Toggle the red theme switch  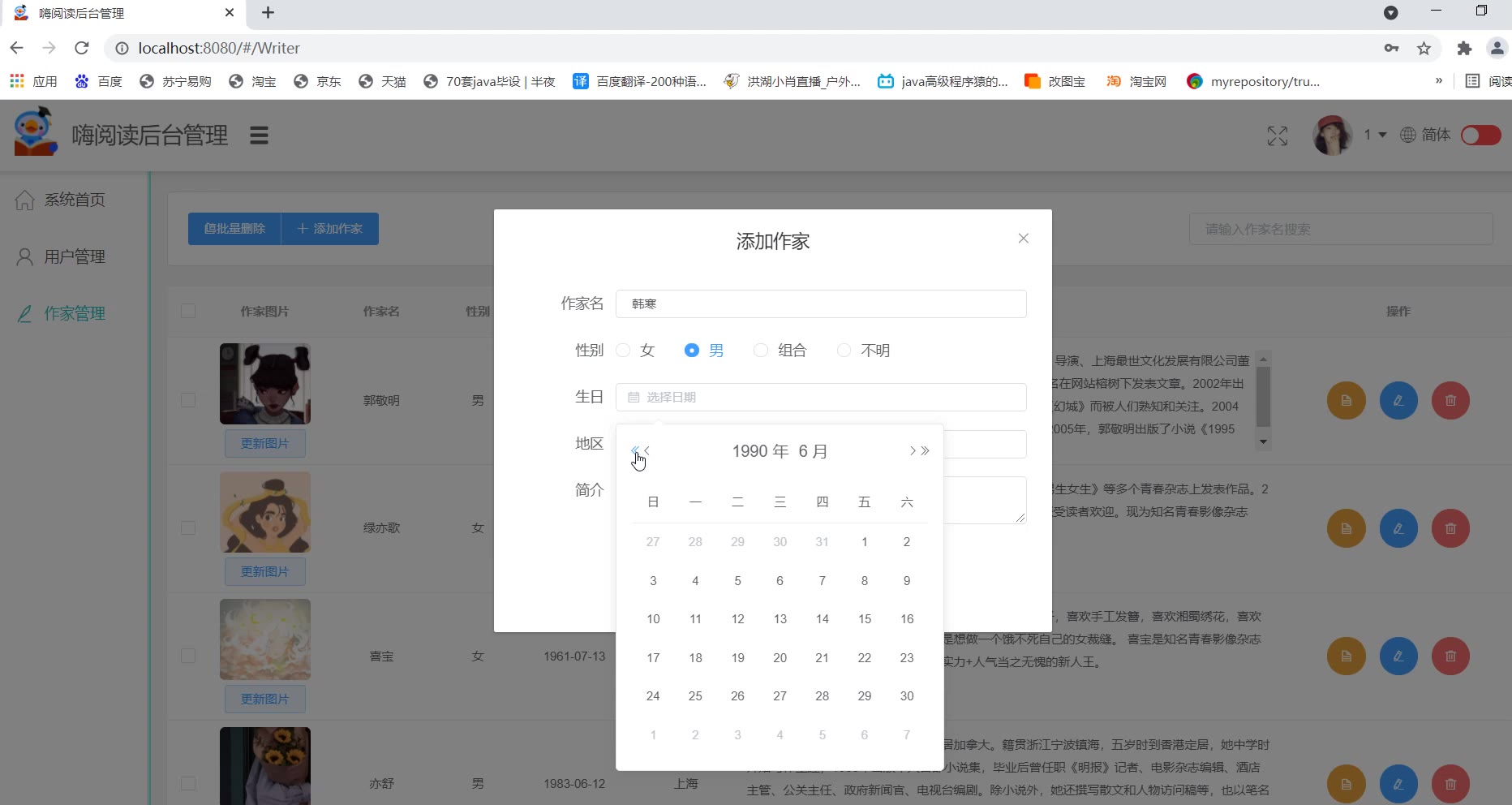[1480, 136]
